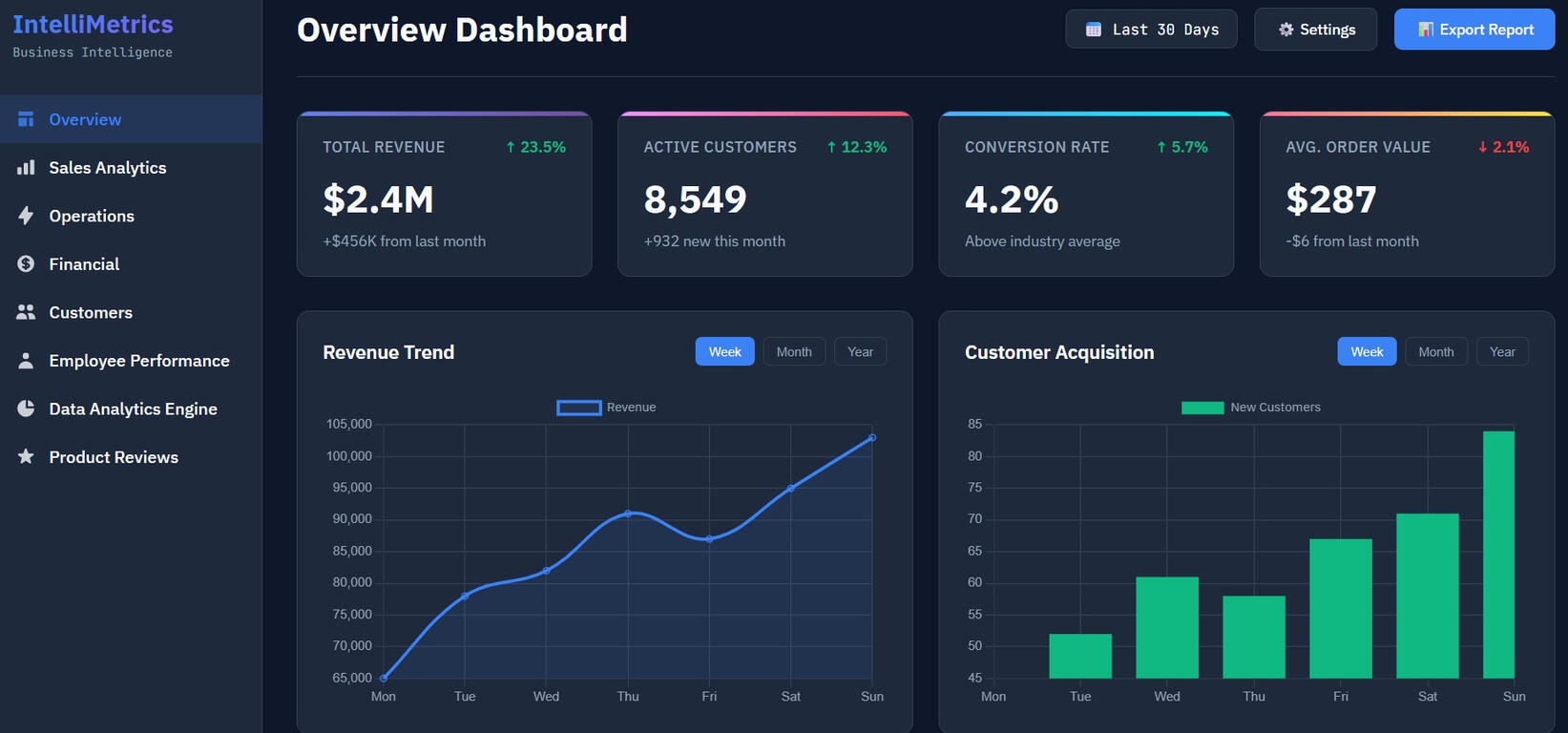Select Month in Customer Acquisition chart
This screenshot has width=1568, height=733.
point(1435,352)
